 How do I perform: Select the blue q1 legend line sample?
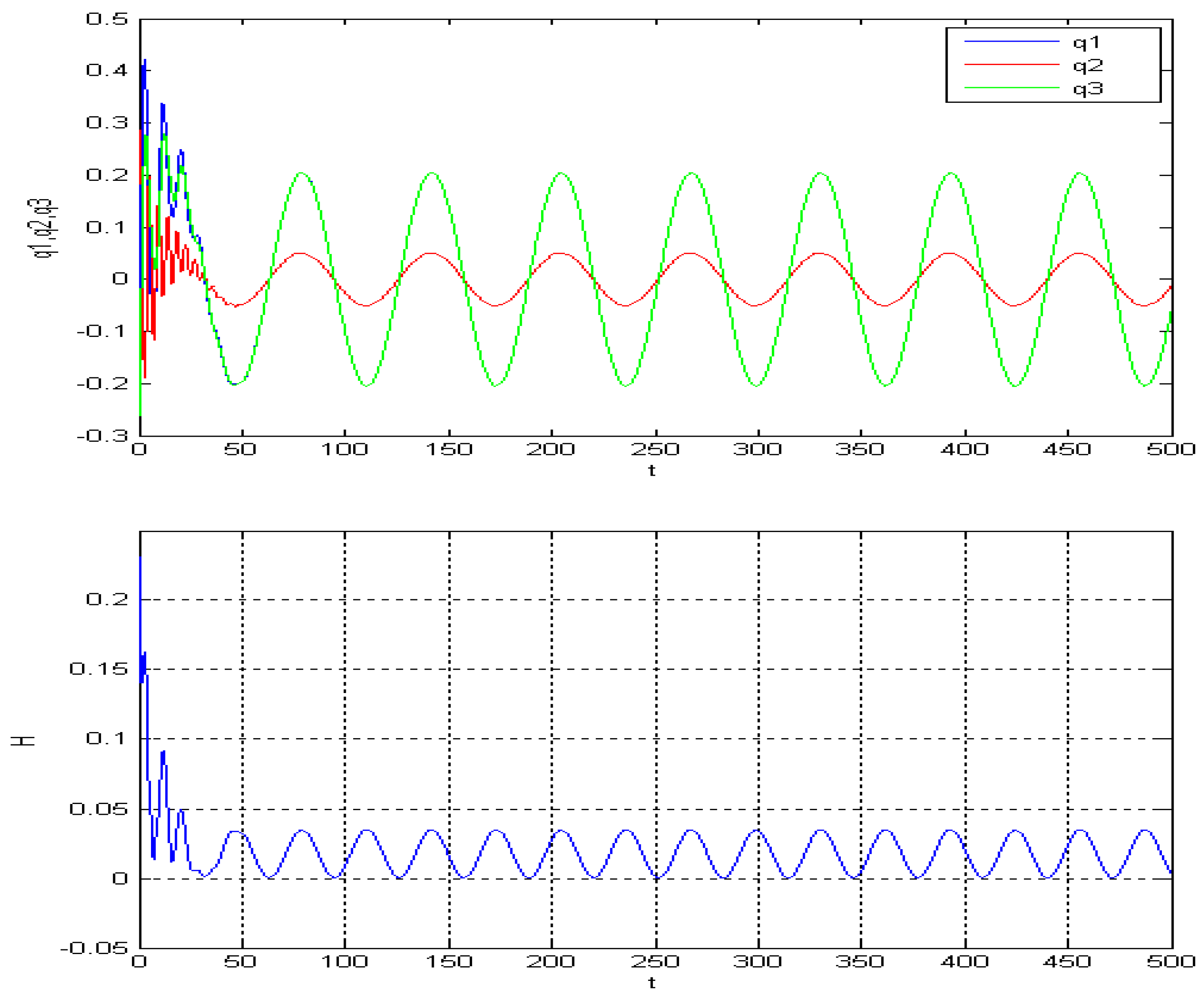coord(1011,41)
